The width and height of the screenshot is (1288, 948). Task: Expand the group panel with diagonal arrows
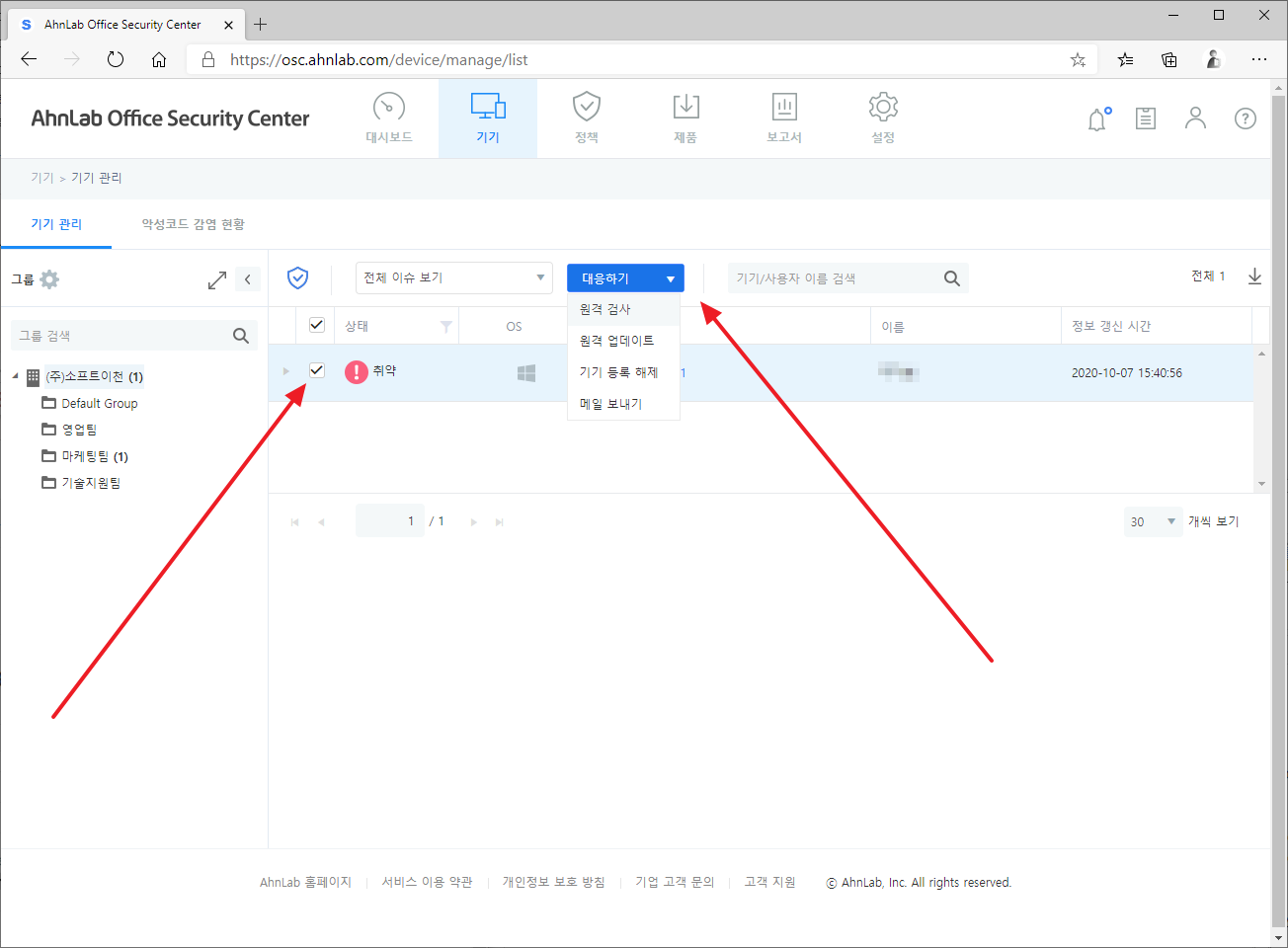[x=217, y=280]
